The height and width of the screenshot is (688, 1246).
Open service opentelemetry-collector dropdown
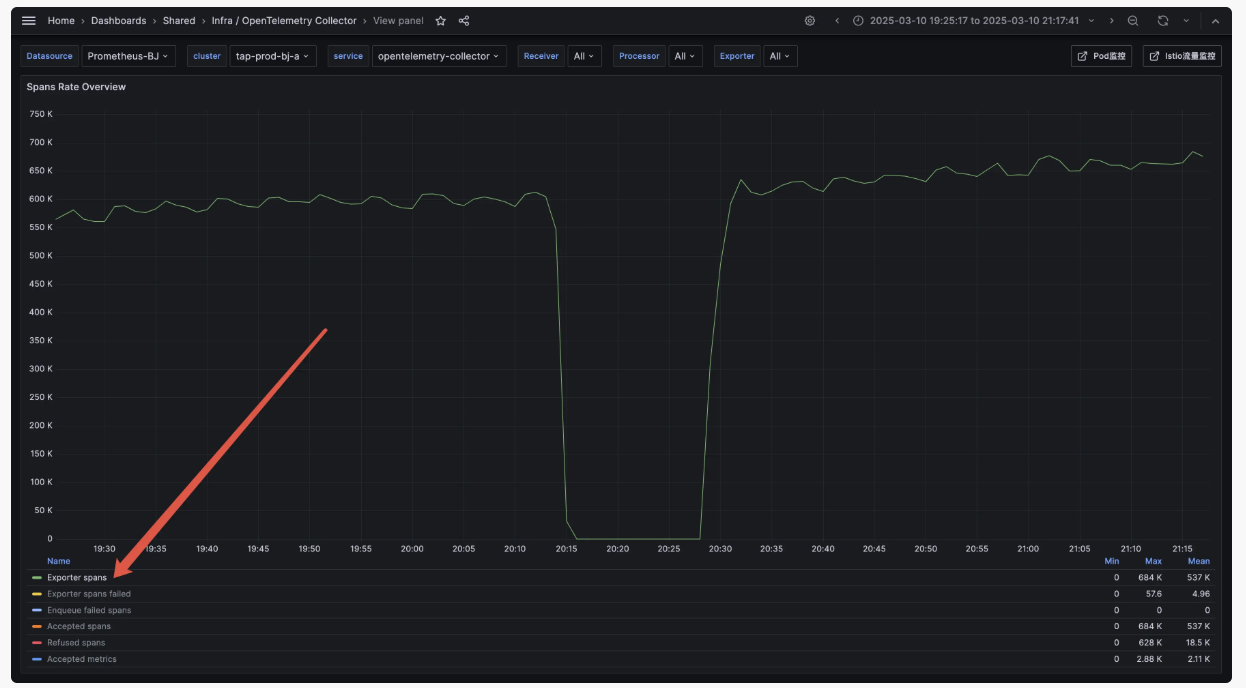coord(439,56)
